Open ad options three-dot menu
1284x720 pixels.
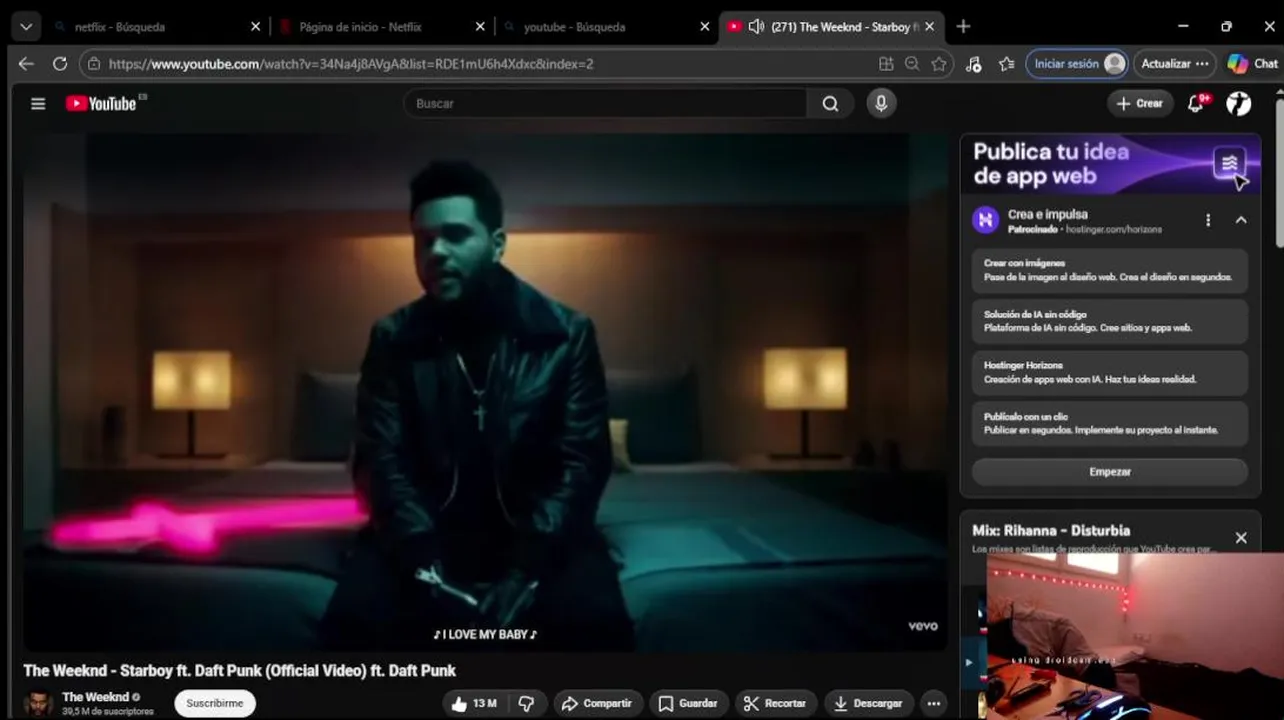click(1208, 220)
